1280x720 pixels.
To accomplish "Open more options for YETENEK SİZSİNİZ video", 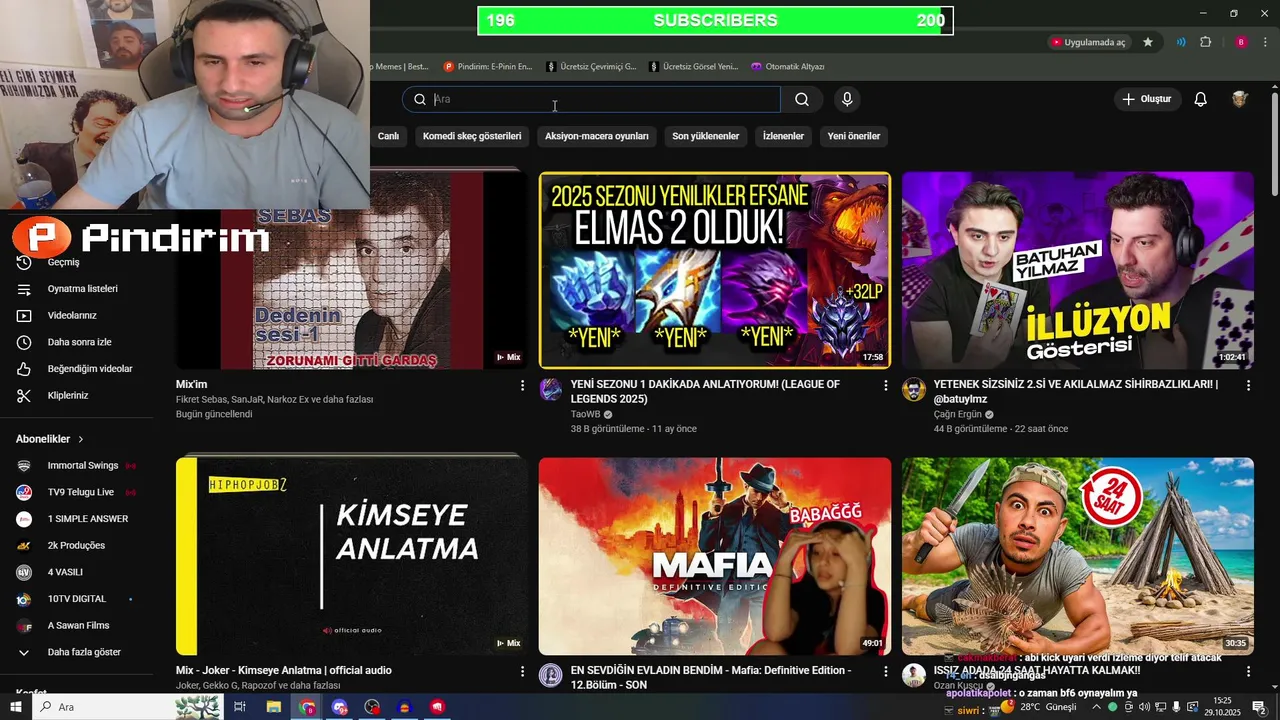I will (1248, 385).
